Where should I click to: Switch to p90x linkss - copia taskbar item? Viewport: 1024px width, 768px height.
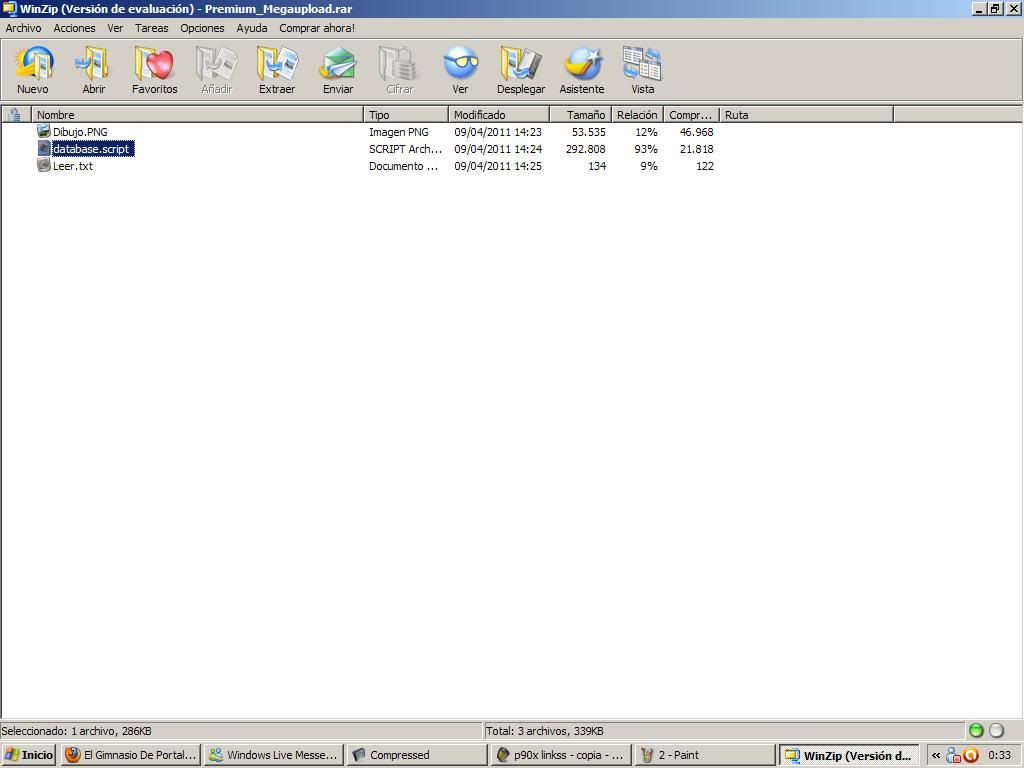(560, 755)
